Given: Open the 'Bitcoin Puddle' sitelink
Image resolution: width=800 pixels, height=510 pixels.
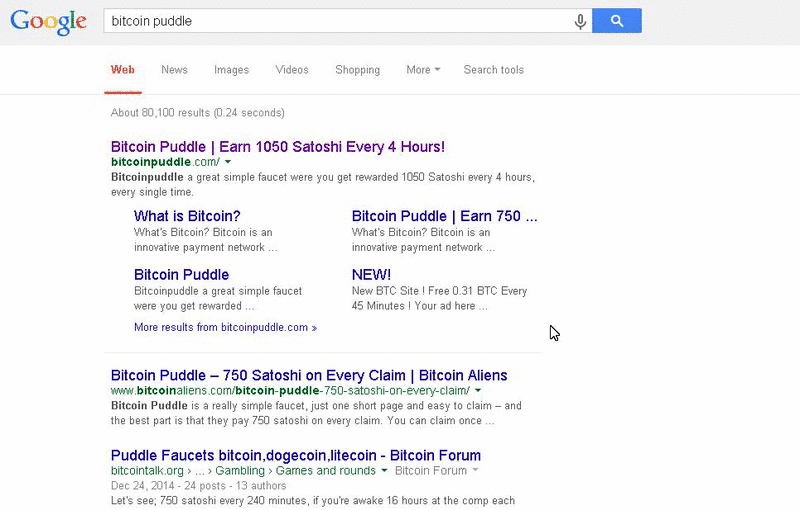Looking at the screenshot, I should [x=181, y=275].
